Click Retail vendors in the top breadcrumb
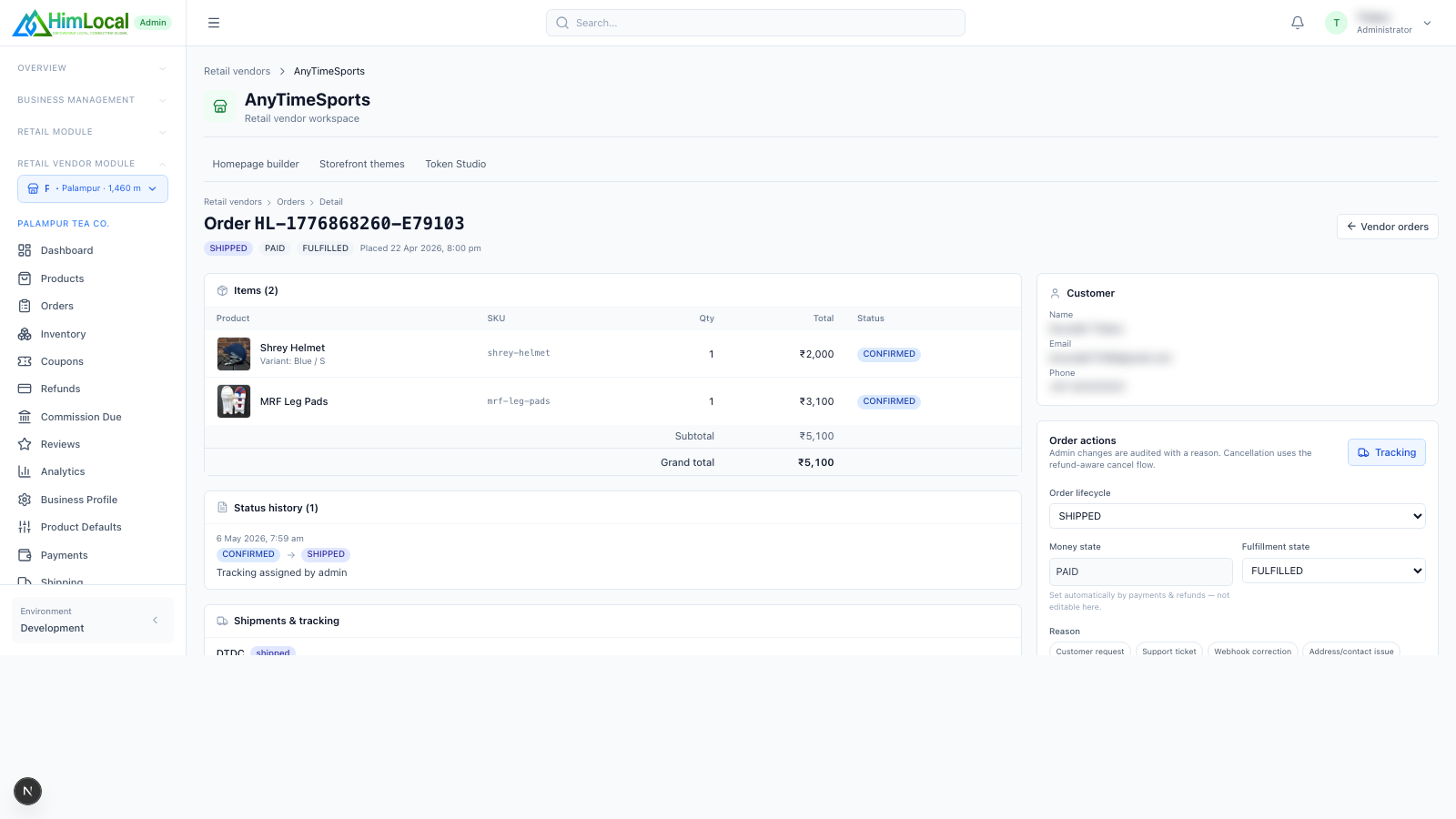This screenshot has height=819, width=1456. 237,71
